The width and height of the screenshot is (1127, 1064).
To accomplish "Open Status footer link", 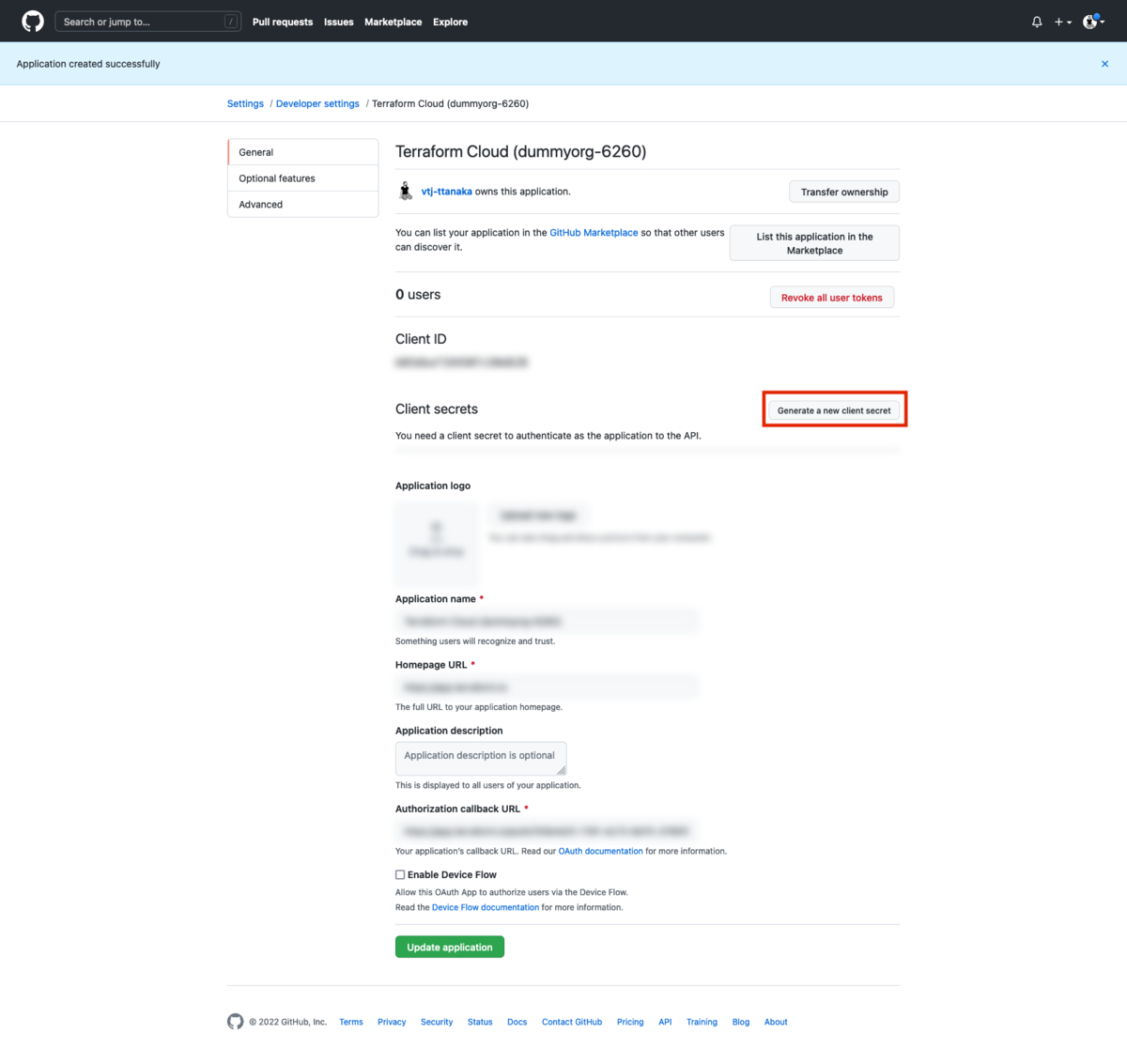I will 480,1022.
